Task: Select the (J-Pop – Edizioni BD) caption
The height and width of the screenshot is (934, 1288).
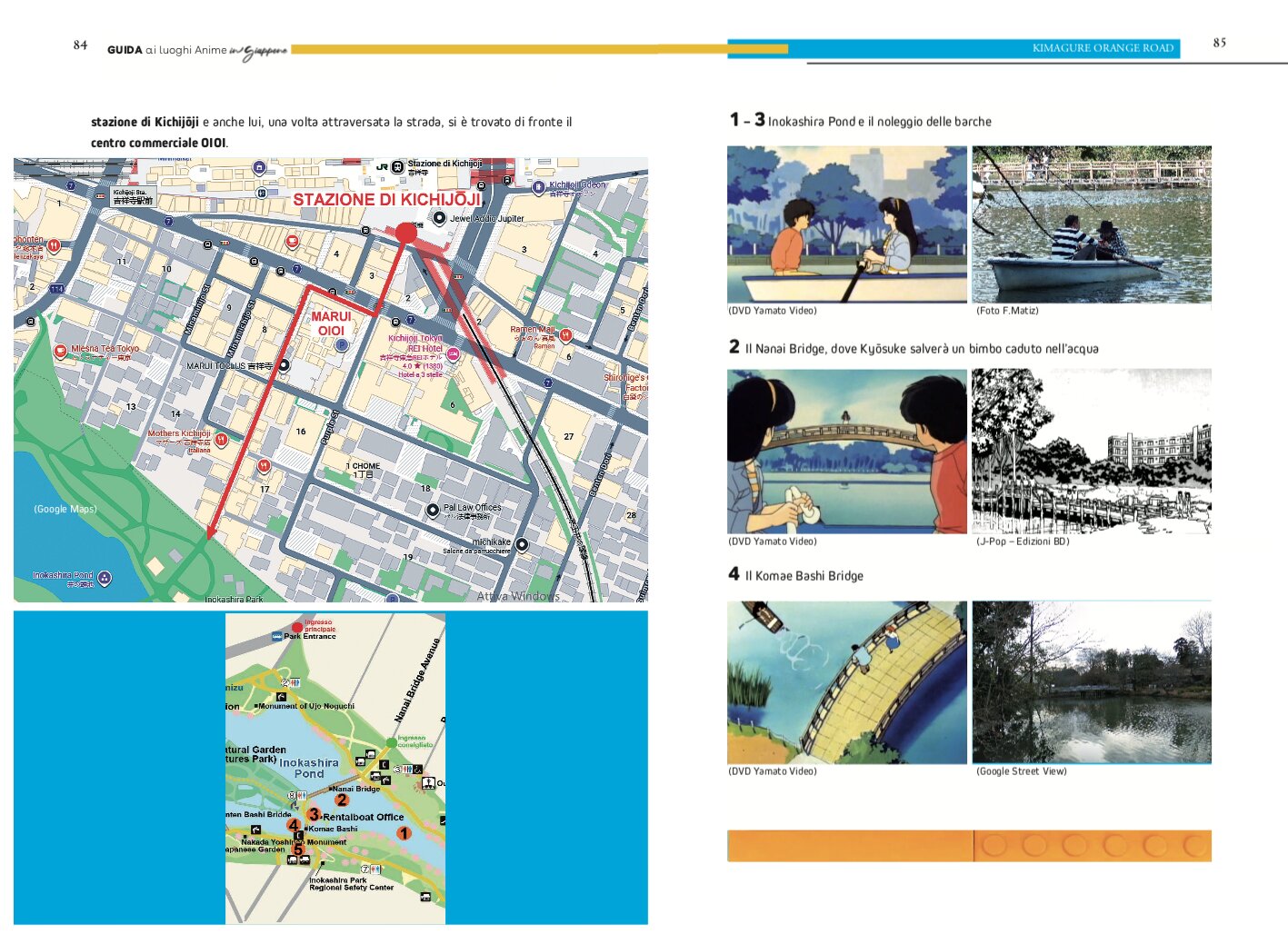Action: click(1023, 542)
